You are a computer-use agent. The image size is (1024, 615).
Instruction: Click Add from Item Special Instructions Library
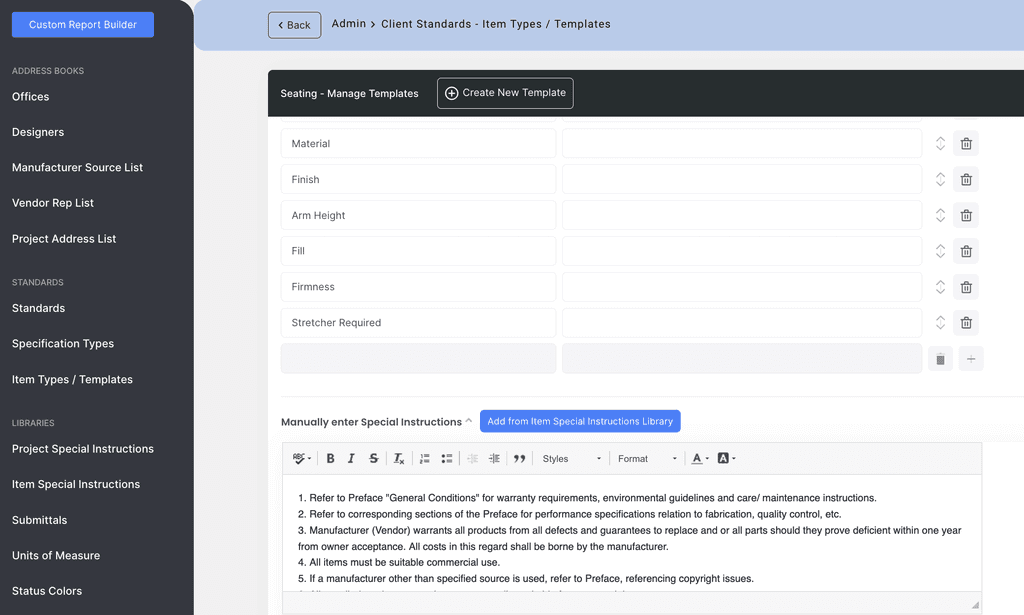pos(580,421)
